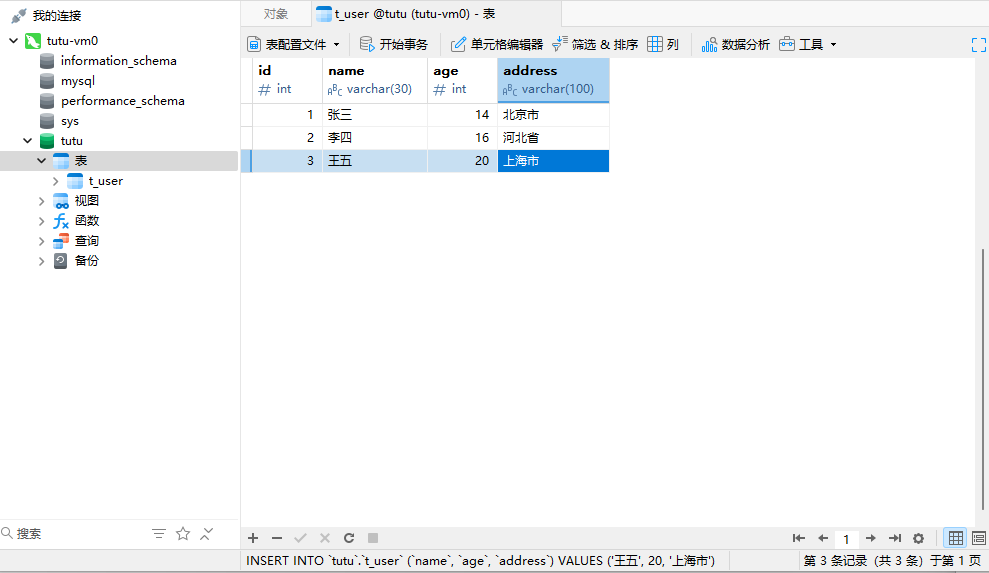Select age cell 14
The image size is (989, 573).
pyautogui.click(x=462, y=115)
